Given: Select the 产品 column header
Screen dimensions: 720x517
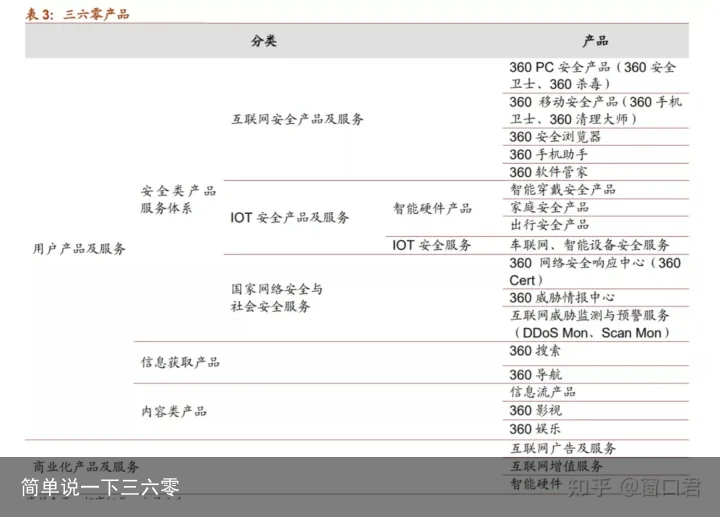Looking at the screenshot, I should click(x=595, y=41).
